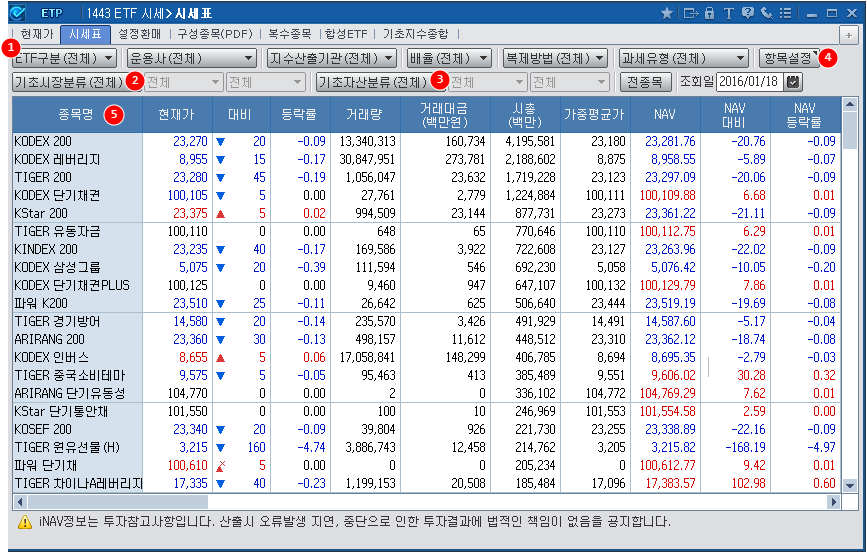Open the 복제방법 (전체) dropdown
The height and width of the screenshot is (553, 867).
coord(556,58)
